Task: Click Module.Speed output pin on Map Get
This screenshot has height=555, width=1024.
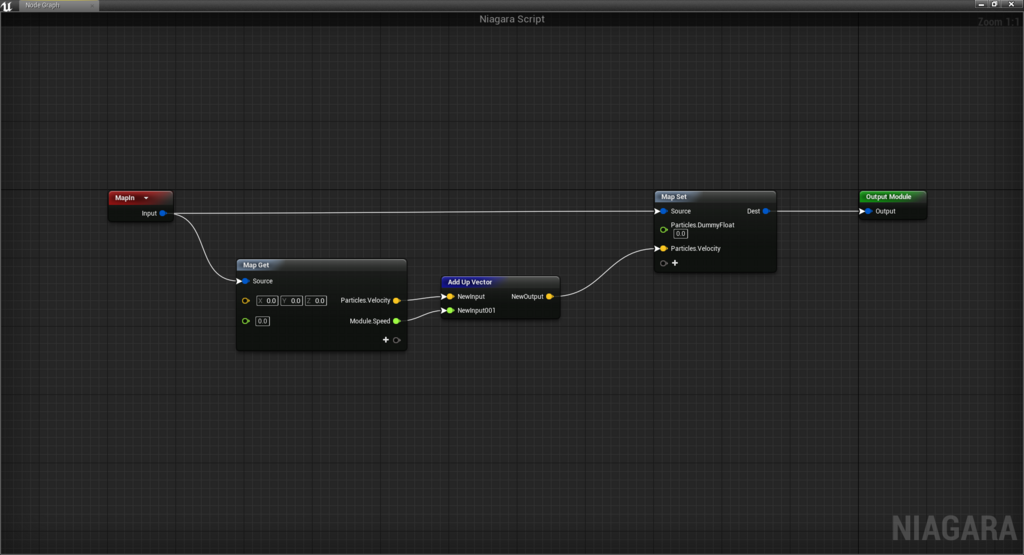Action: click(396, 321)
